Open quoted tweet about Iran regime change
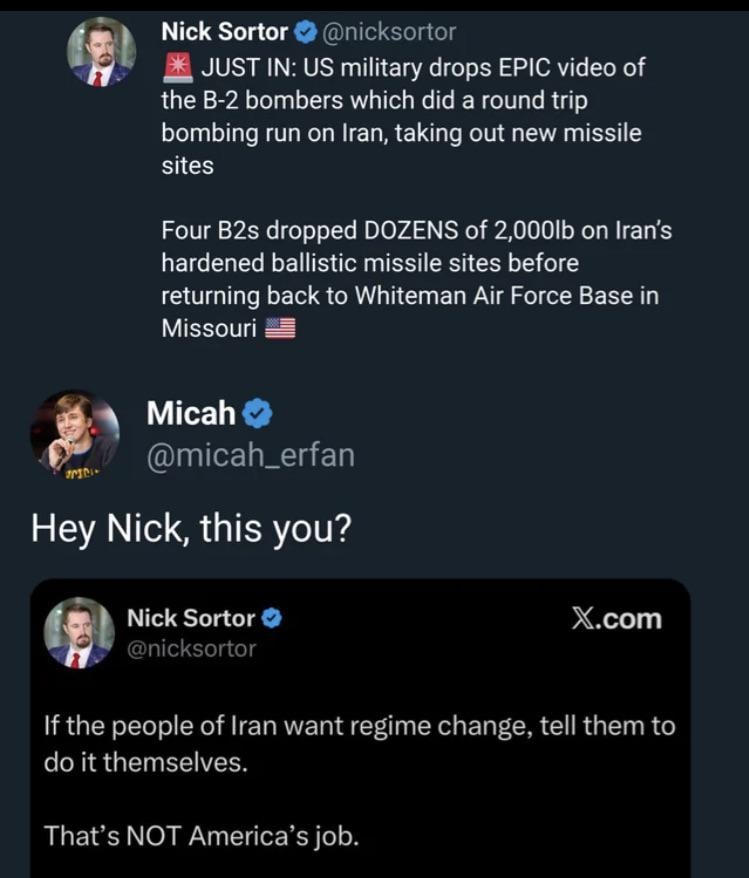The image size is (749, 878). [360, 741]
